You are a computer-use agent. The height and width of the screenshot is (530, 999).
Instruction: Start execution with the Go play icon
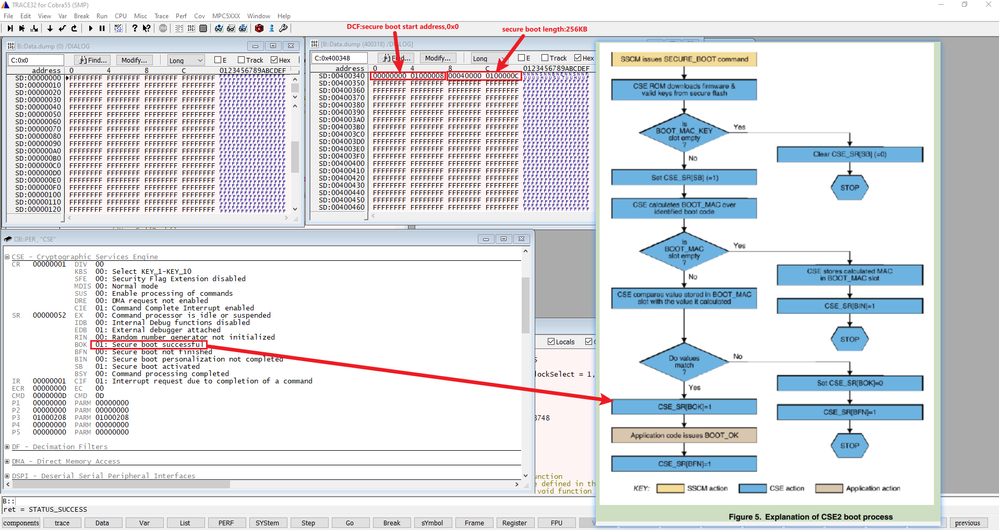pos(90,28)
